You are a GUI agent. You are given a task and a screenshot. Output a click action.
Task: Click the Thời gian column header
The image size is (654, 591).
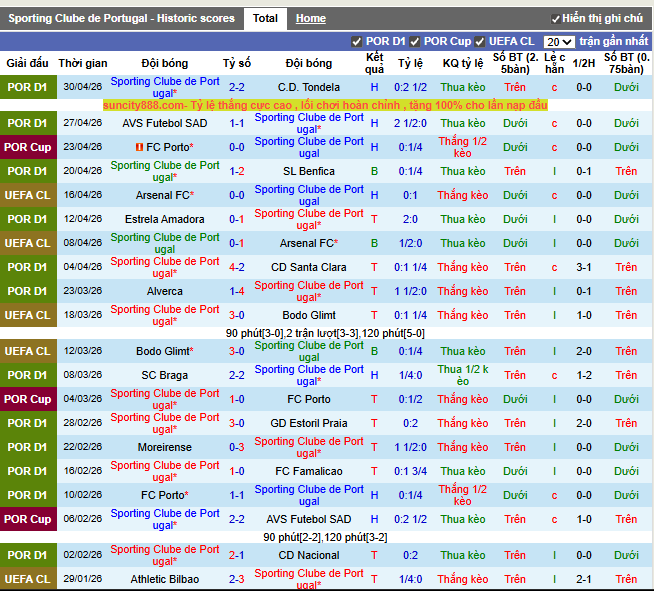(83, 63)
